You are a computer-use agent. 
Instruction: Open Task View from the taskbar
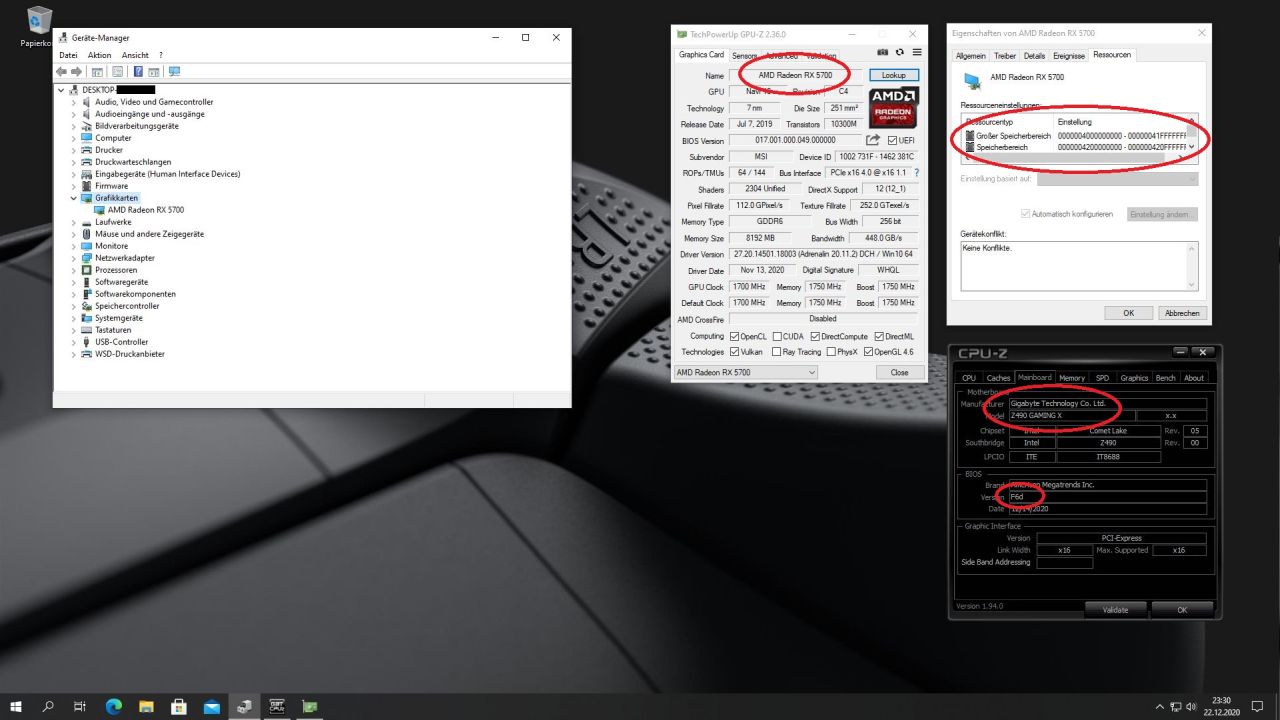pos(80,706)
